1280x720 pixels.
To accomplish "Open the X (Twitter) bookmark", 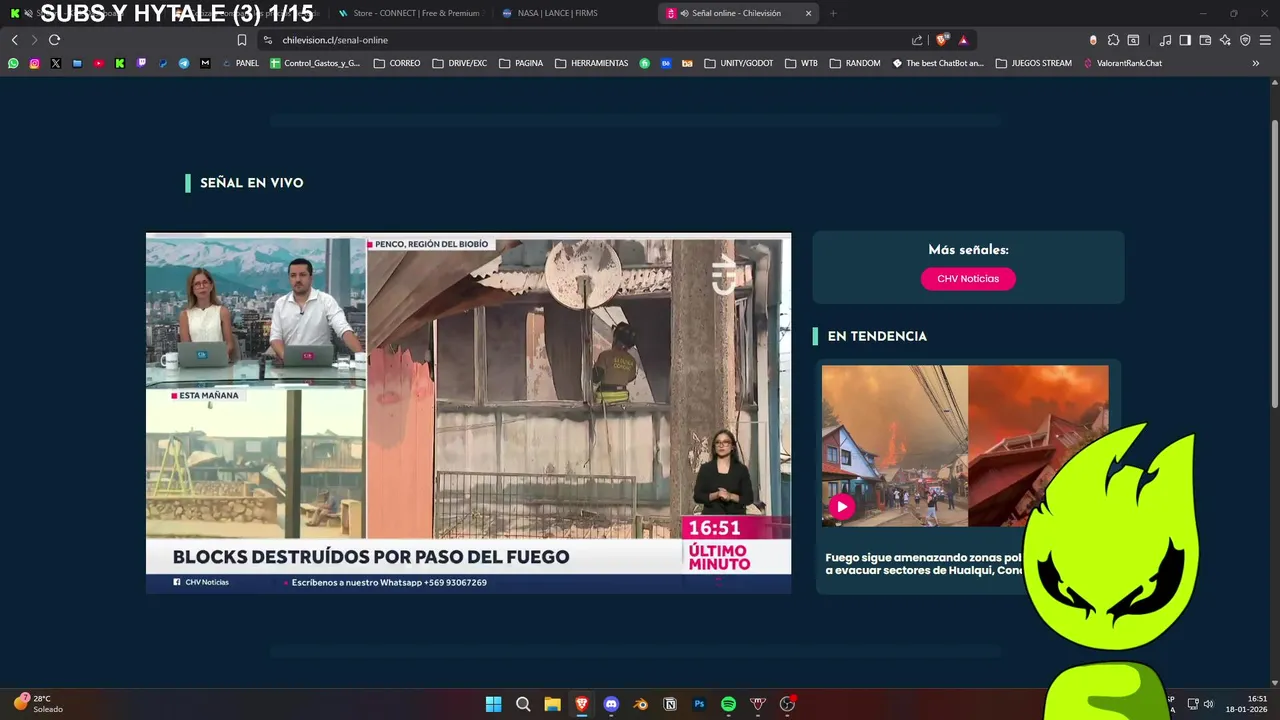I will (55, 63).
